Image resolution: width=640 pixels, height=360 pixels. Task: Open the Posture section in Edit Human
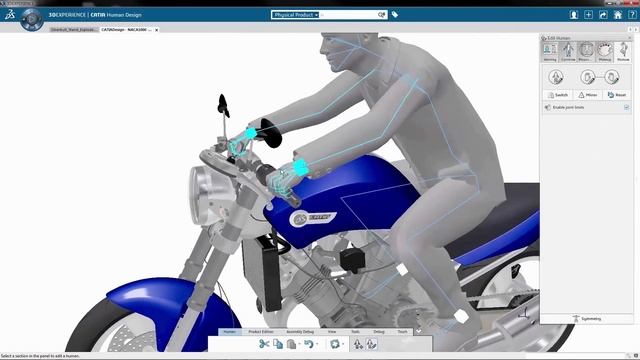pos(623,51)
